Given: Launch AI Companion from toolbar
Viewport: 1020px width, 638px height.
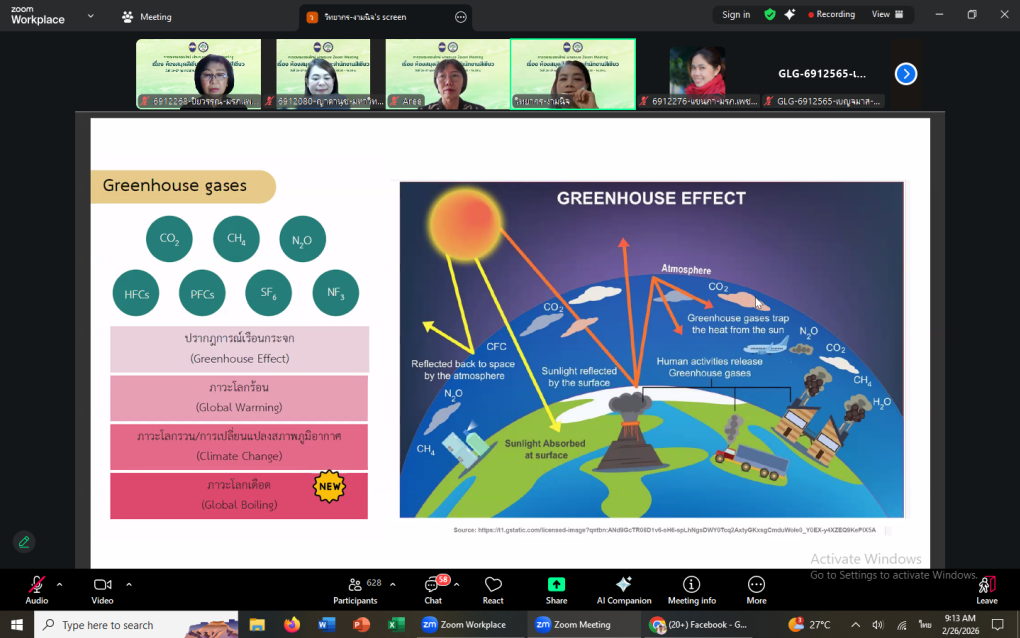Looking at the screenshot, I should click(623, 589).
